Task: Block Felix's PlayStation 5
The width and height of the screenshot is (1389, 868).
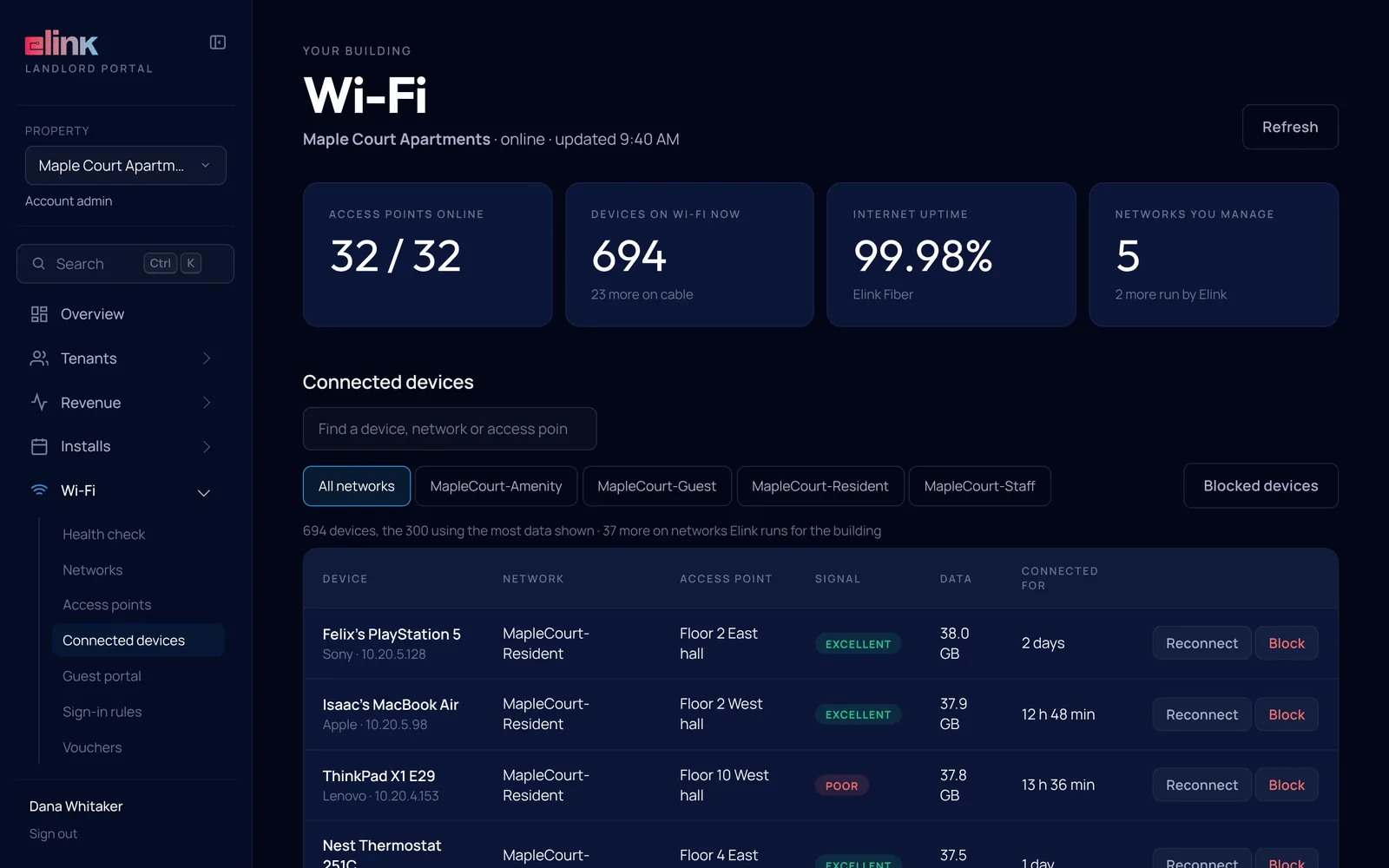Action: 1287,643
